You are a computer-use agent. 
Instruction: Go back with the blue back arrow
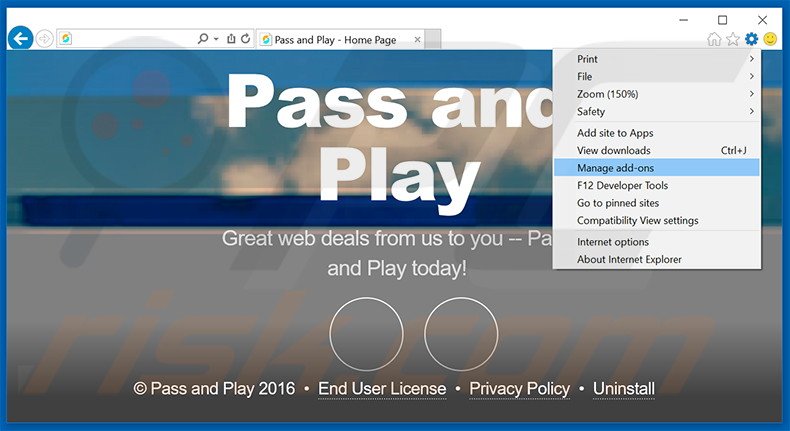coord(21,38)
